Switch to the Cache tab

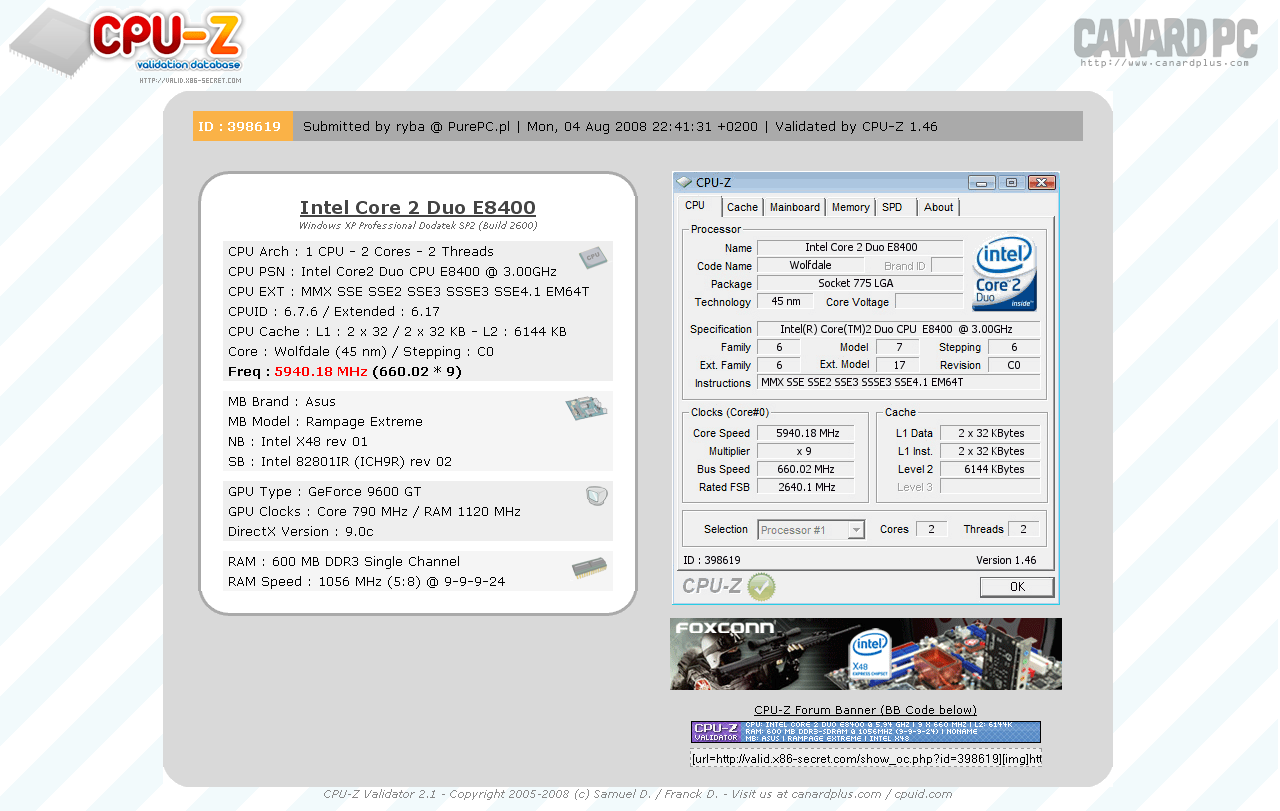pyautogui.click(x=742, y=207)
